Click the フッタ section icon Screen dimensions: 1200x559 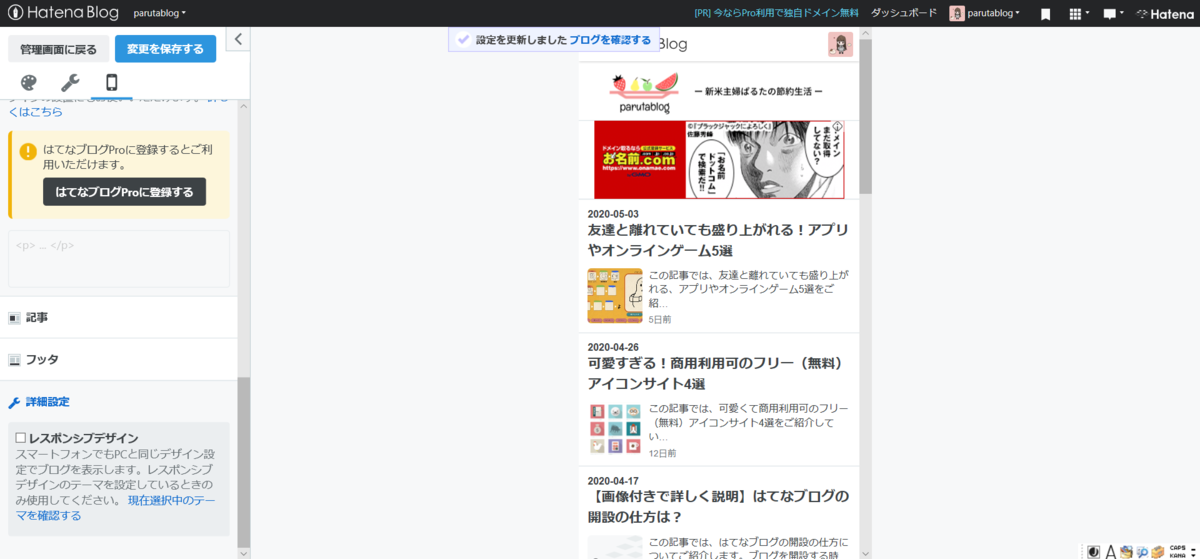pyautogui.click(x=14, y=360)
